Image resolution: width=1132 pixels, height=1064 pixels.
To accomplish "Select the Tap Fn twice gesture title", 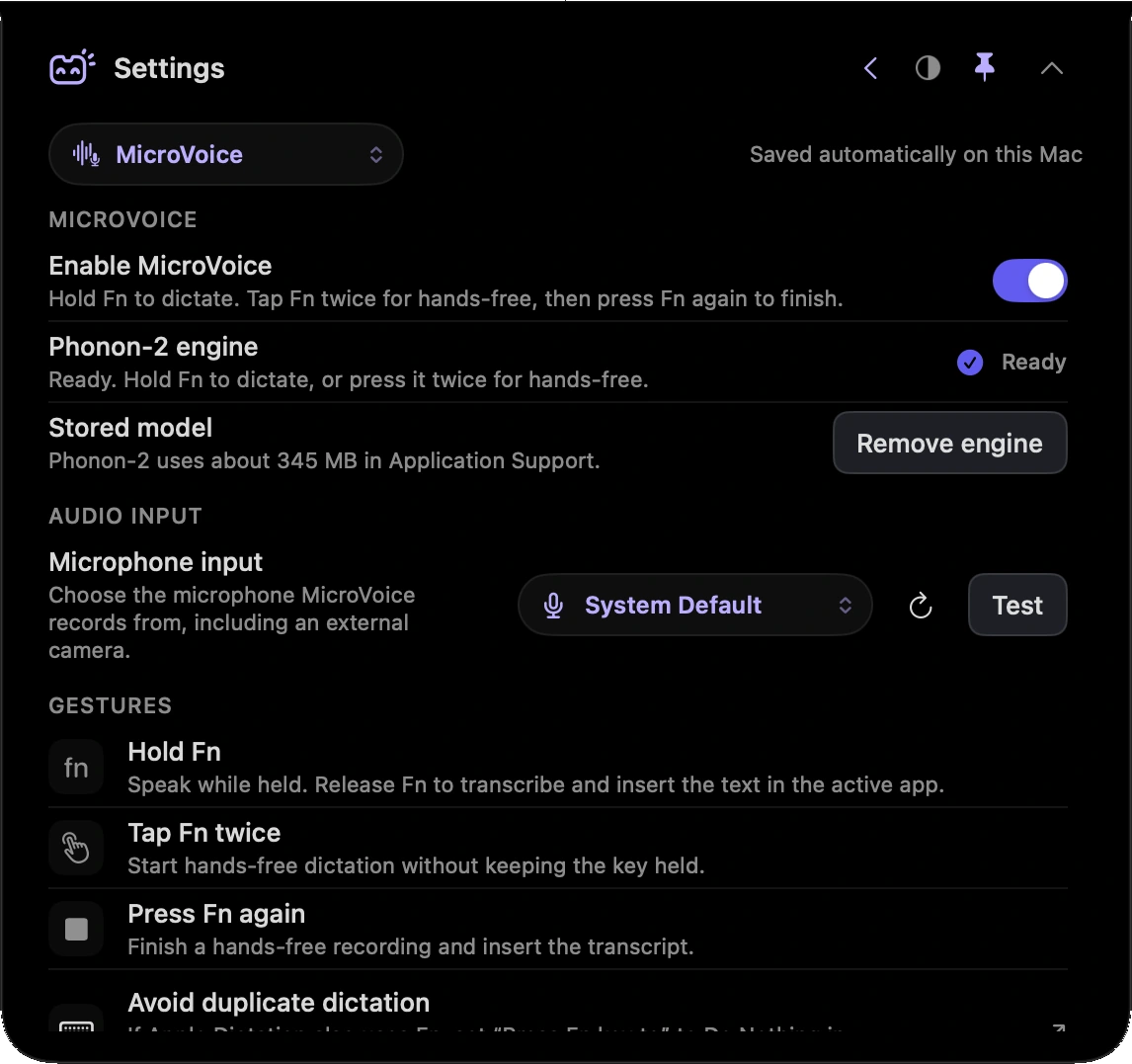I will point(204,833).
